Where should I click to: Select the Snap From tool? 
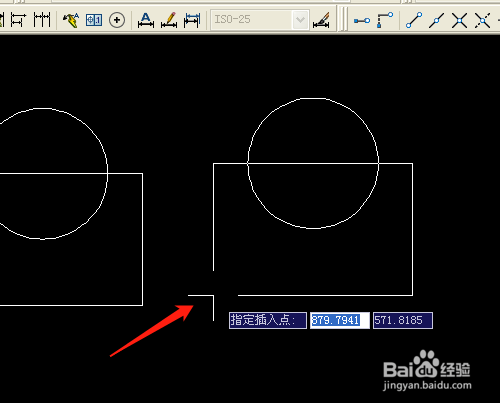[x=385, y=20]
